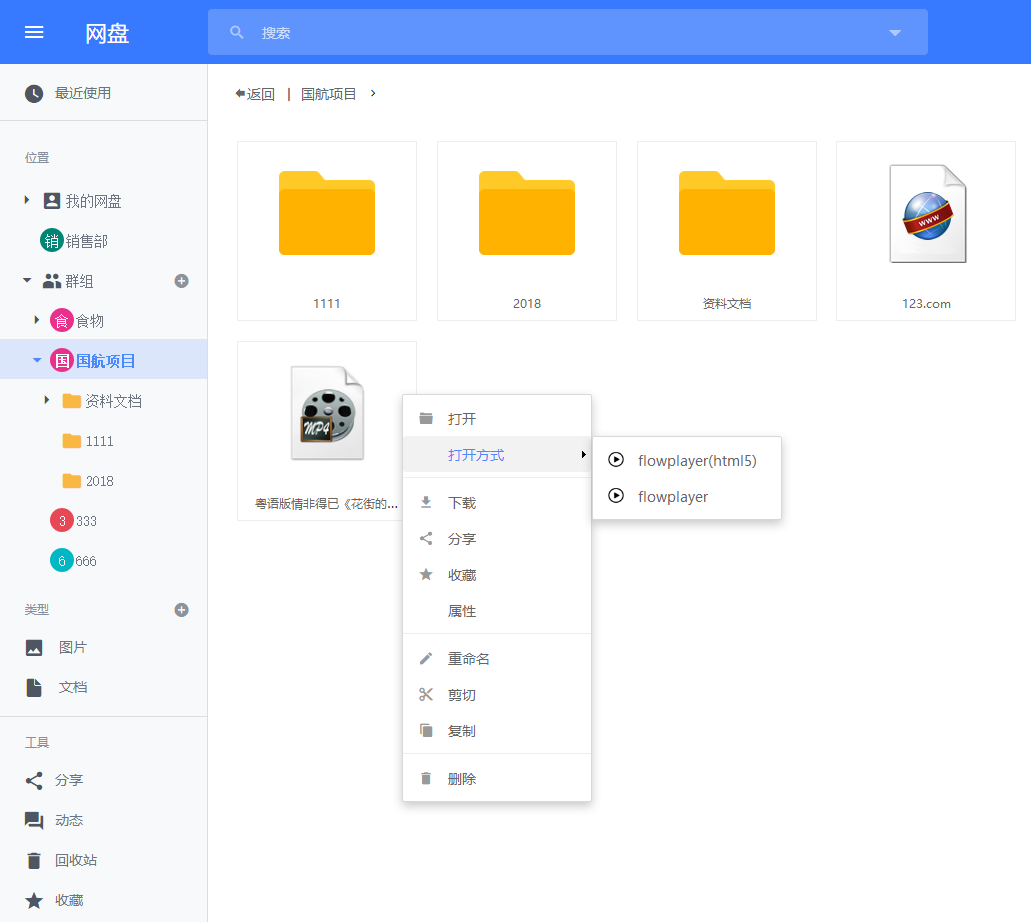Add a new type with plus icon
This screenshot has height=922, width=1031.
[181, 610]
